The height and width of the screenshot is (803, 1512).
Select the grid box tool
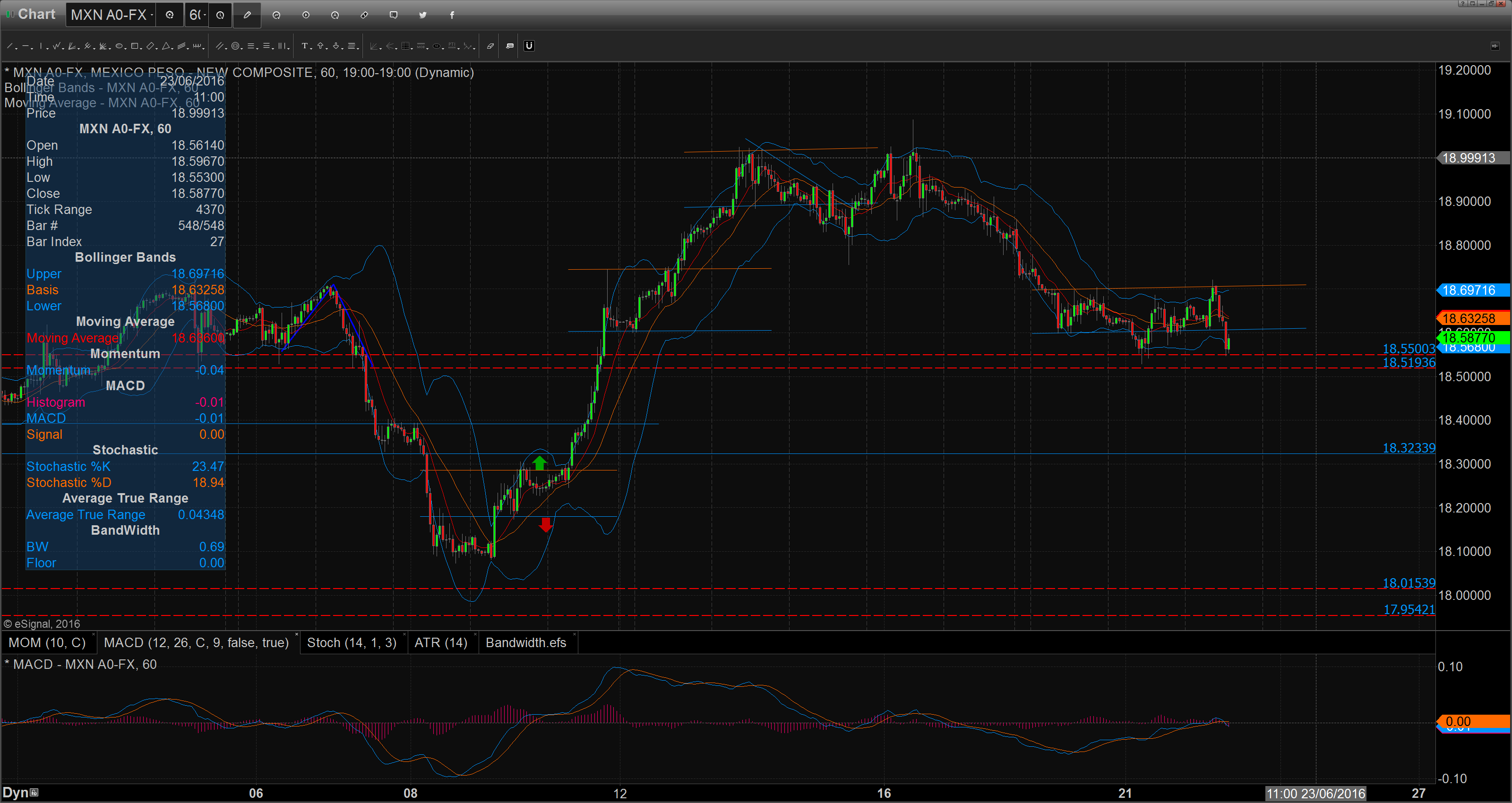(405, 46)
